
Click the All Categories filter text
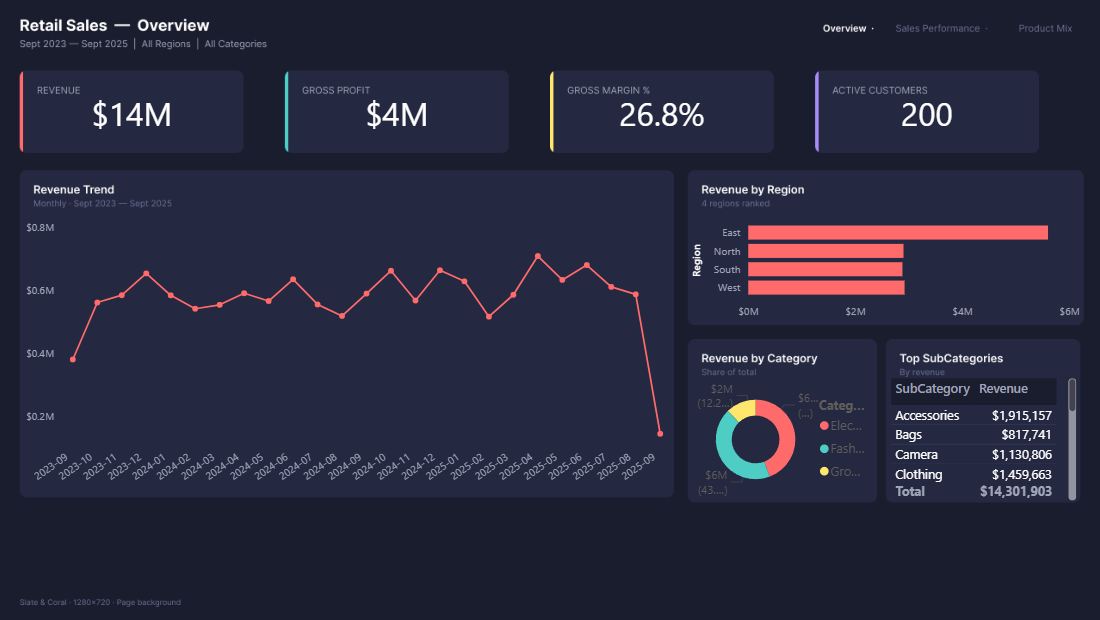(236, 43)
